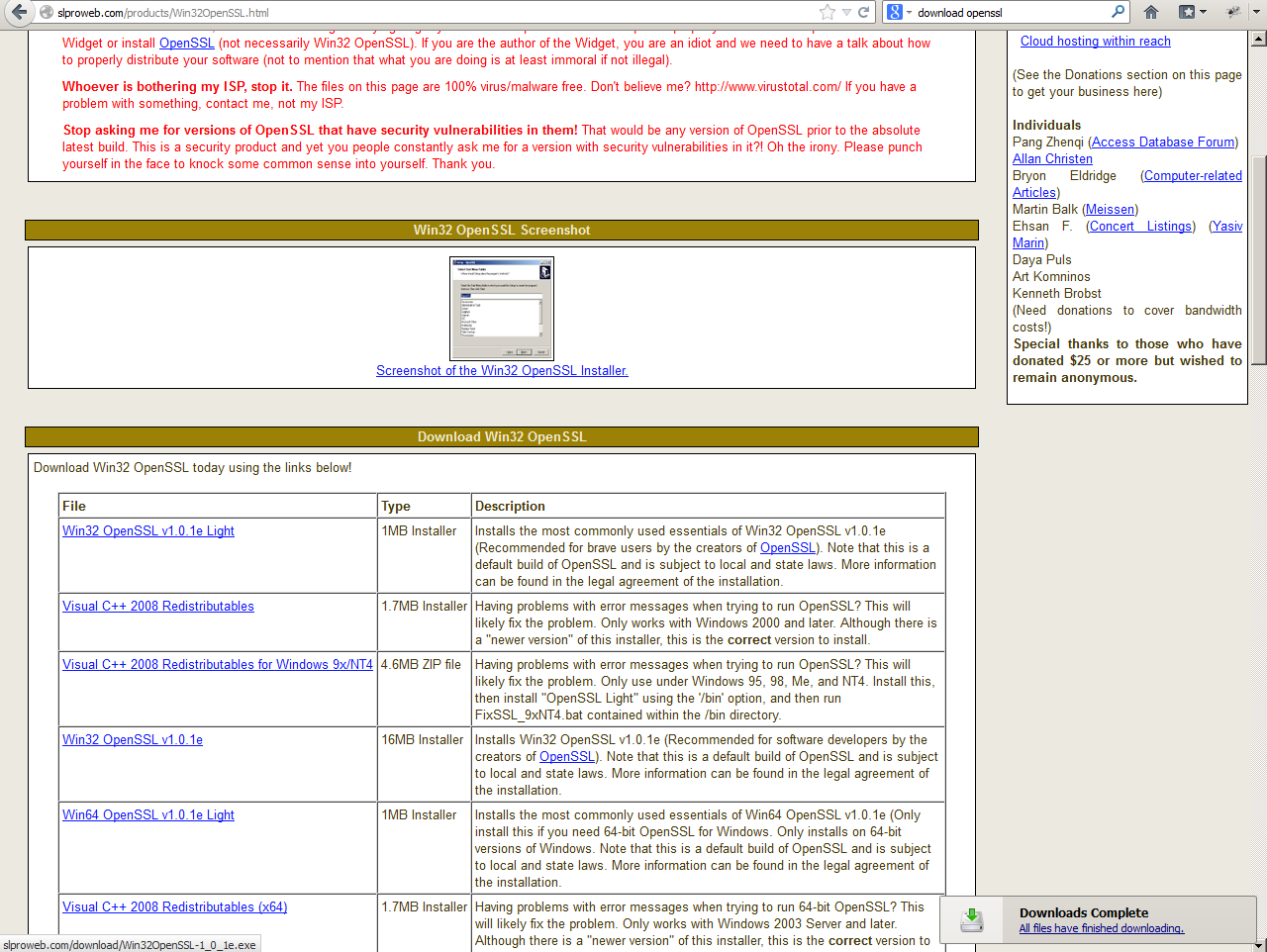Download Win32 OpenSSL v1.0.1e Light
Image resolution: width=1267 pixels, height=952 pixels.
click(148, 530)
